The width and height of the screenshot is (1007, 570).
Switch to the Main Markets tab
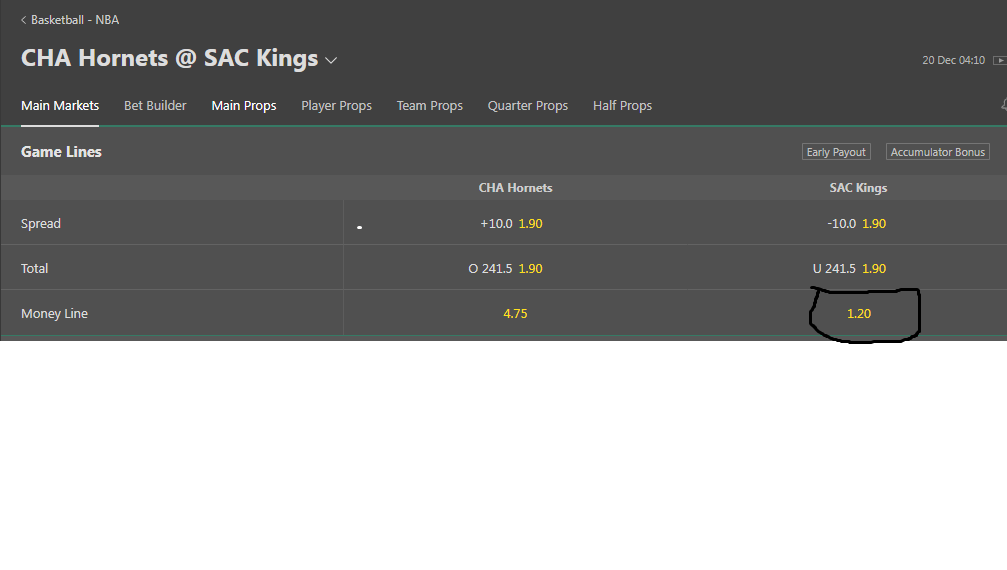(x=60, y=106)
